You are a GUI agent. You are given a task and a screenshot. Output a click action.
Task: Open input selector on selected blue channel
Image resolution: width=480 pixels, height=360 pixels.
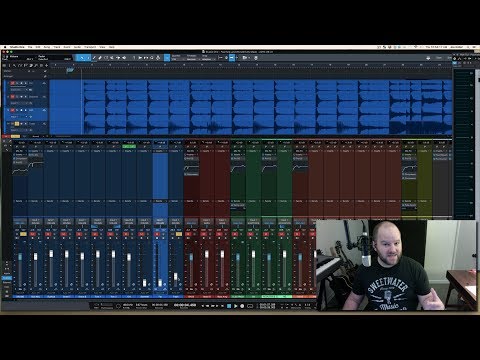pyautogui.click(x=160, y=221)
